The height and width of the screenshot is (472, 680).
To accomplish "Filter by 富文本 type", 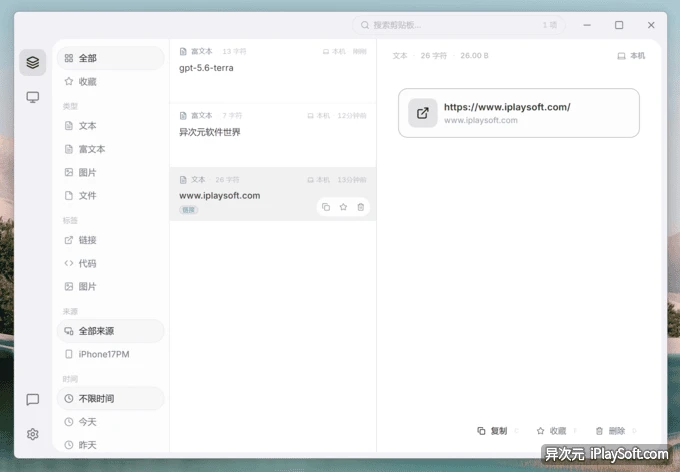I will 111,149.
